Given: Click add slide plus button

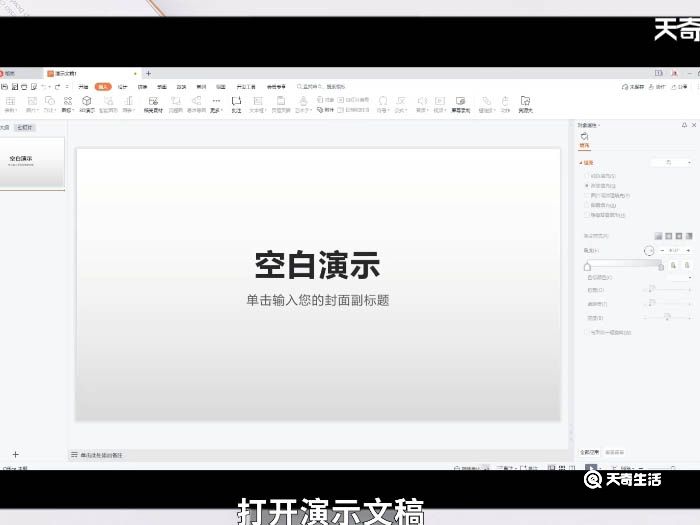Looking at the screenshot, I should click(x=16, y=454).
